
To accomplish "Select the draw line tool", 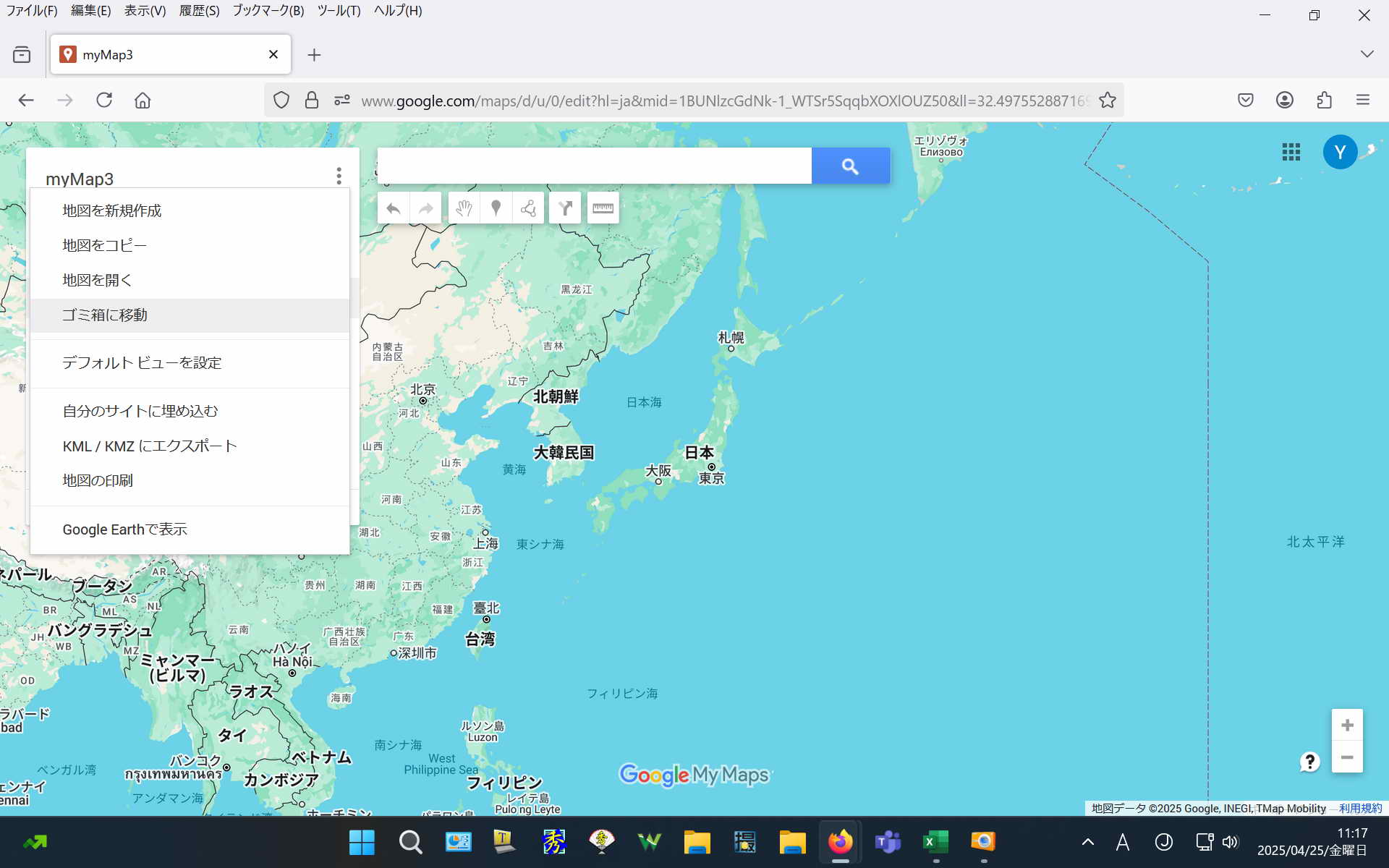I will (528, 209).
